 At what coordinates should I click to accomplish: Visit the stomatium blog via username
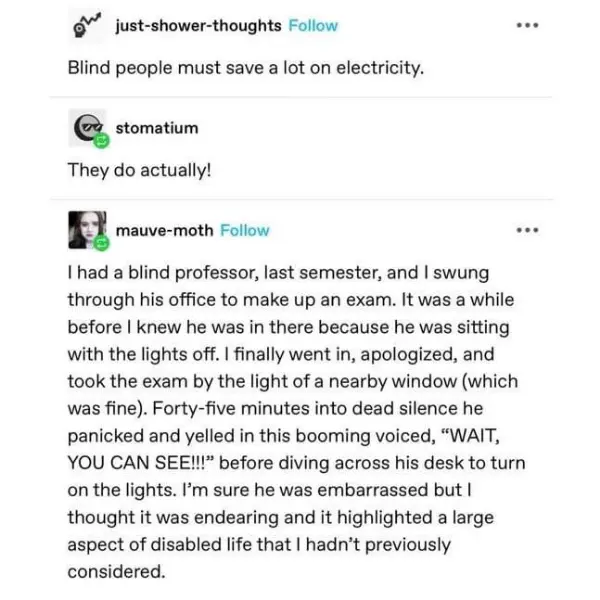157,128
